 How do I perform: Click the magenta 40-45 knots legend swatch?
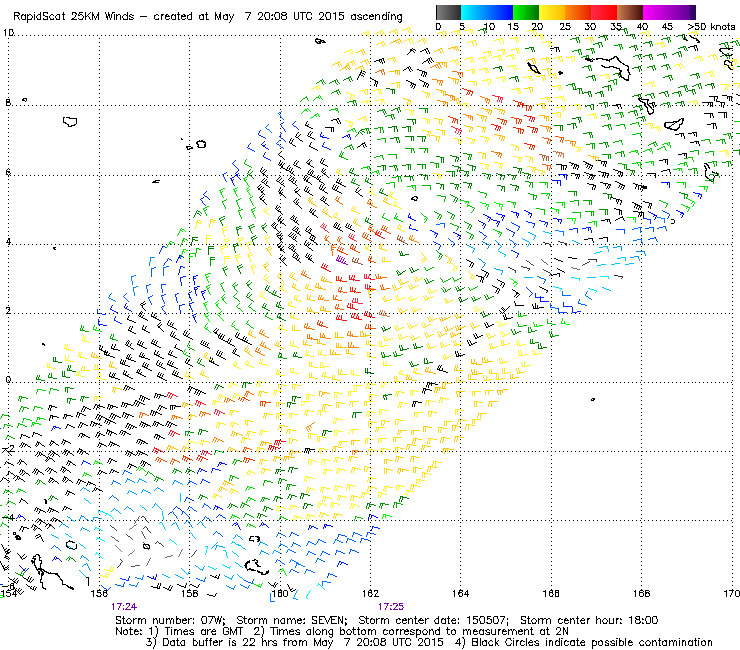pyautogui.click(x=656, y=12)
